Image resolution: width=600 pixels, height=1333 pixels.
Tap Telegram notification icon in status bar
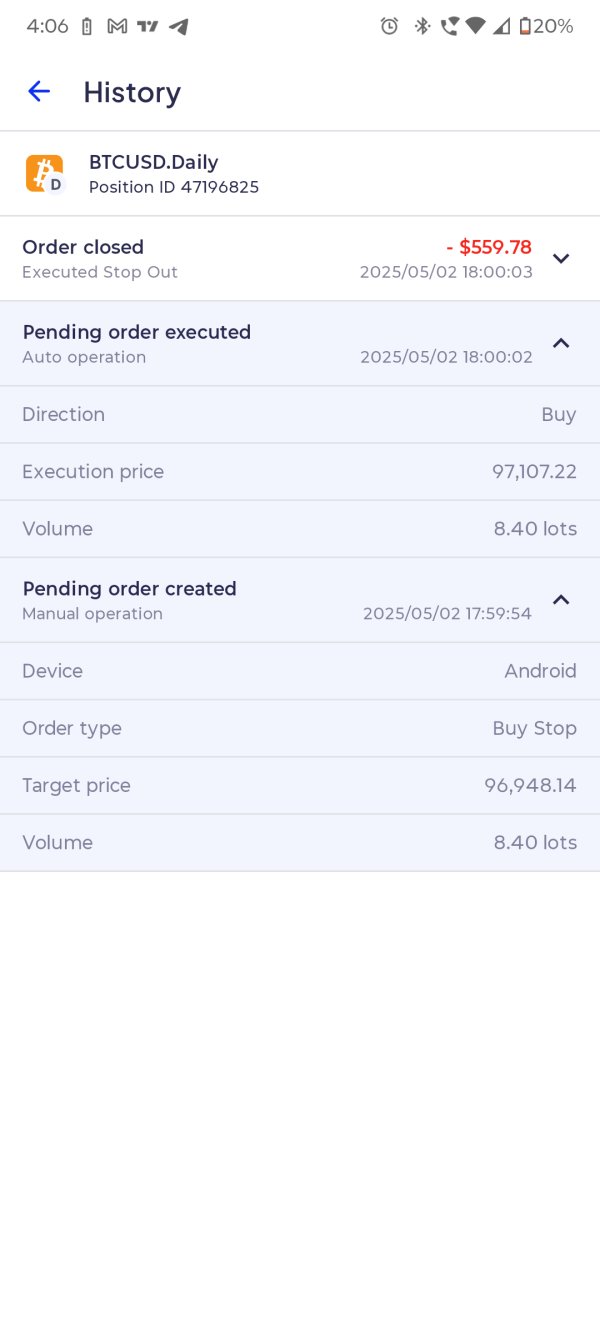click(x=179, y=27)
